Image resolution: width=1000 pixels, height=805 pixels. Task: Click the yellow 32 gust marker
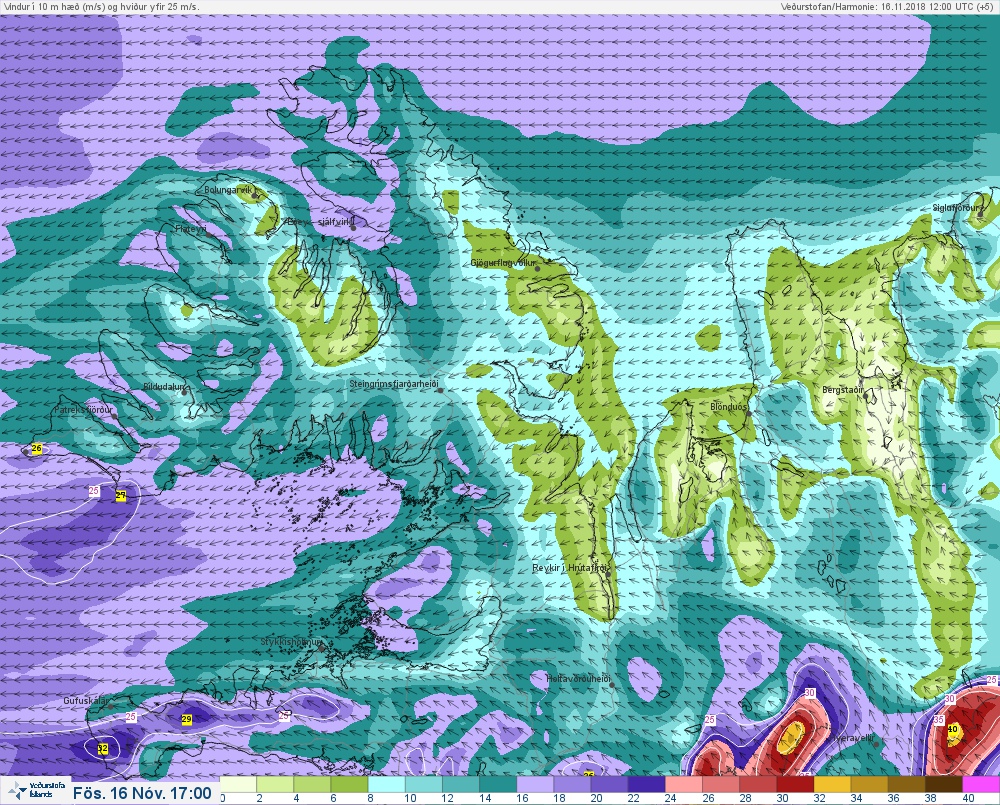(x=103, y=749)
